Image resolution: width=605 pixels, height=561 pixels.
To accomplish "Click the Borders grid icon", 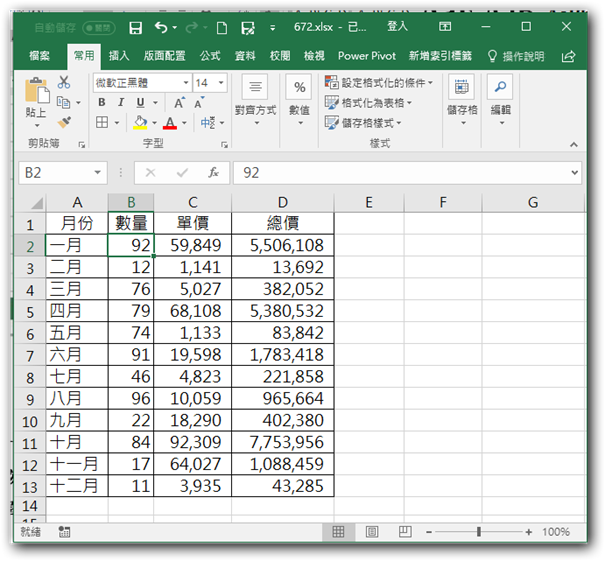I will pyautogui.click(x=102, y=122).
